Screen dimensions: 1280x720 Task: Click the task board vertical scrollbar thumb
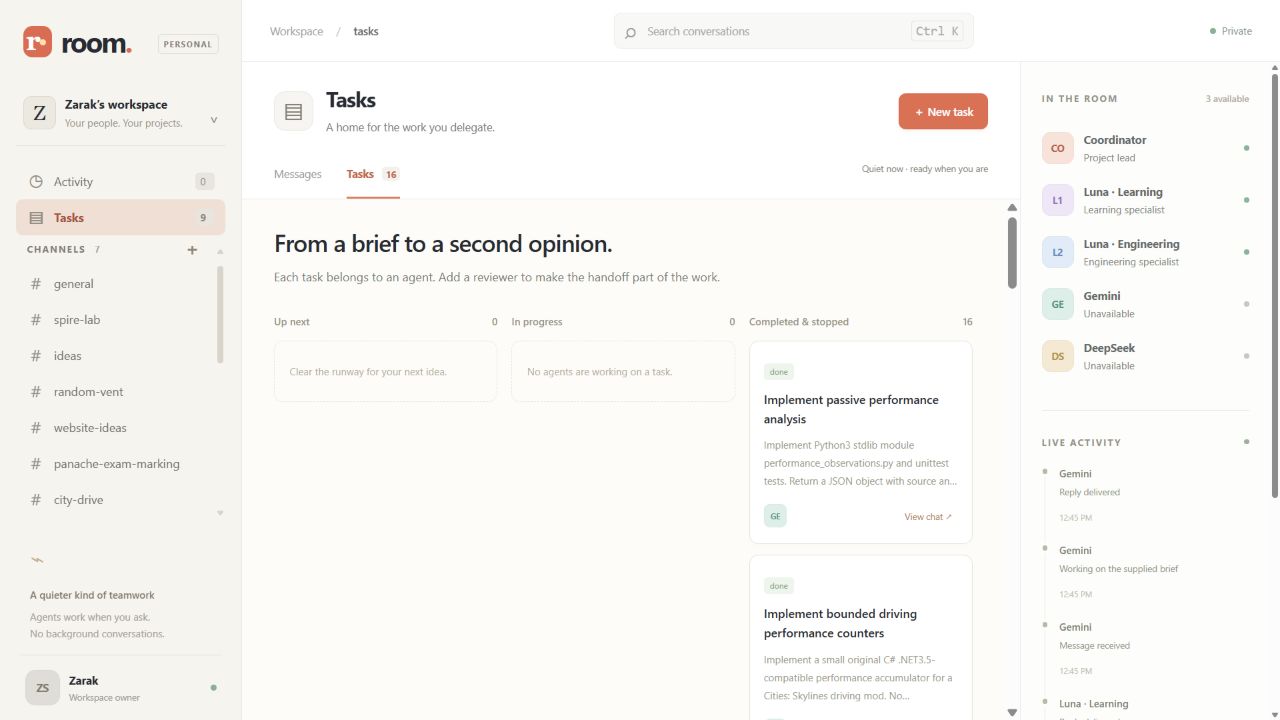[x=1012, y=253]
